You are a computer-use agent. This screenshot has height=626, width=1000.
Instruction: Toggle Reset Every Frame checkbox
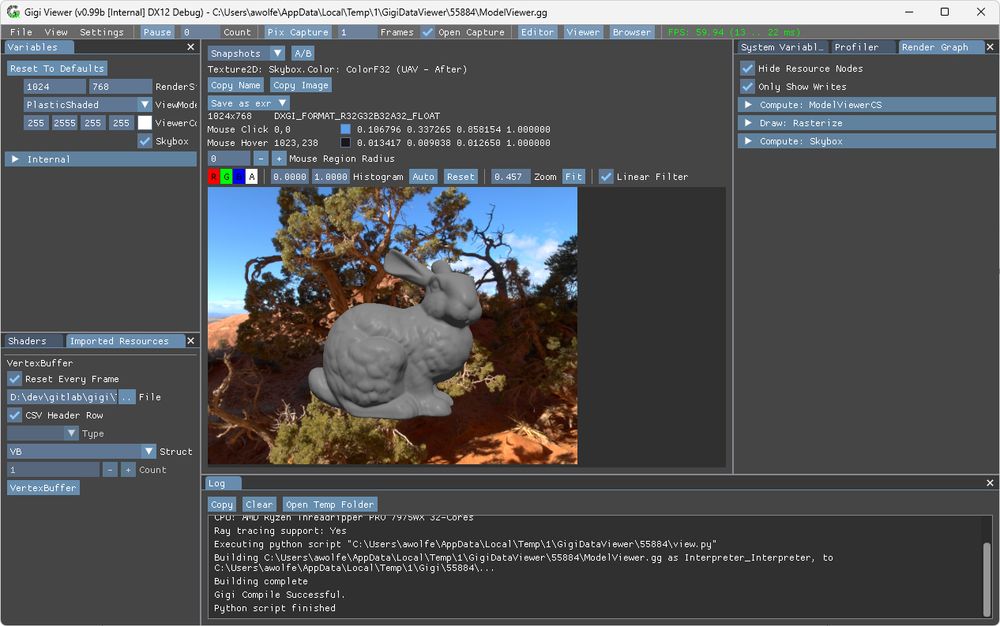14,379
